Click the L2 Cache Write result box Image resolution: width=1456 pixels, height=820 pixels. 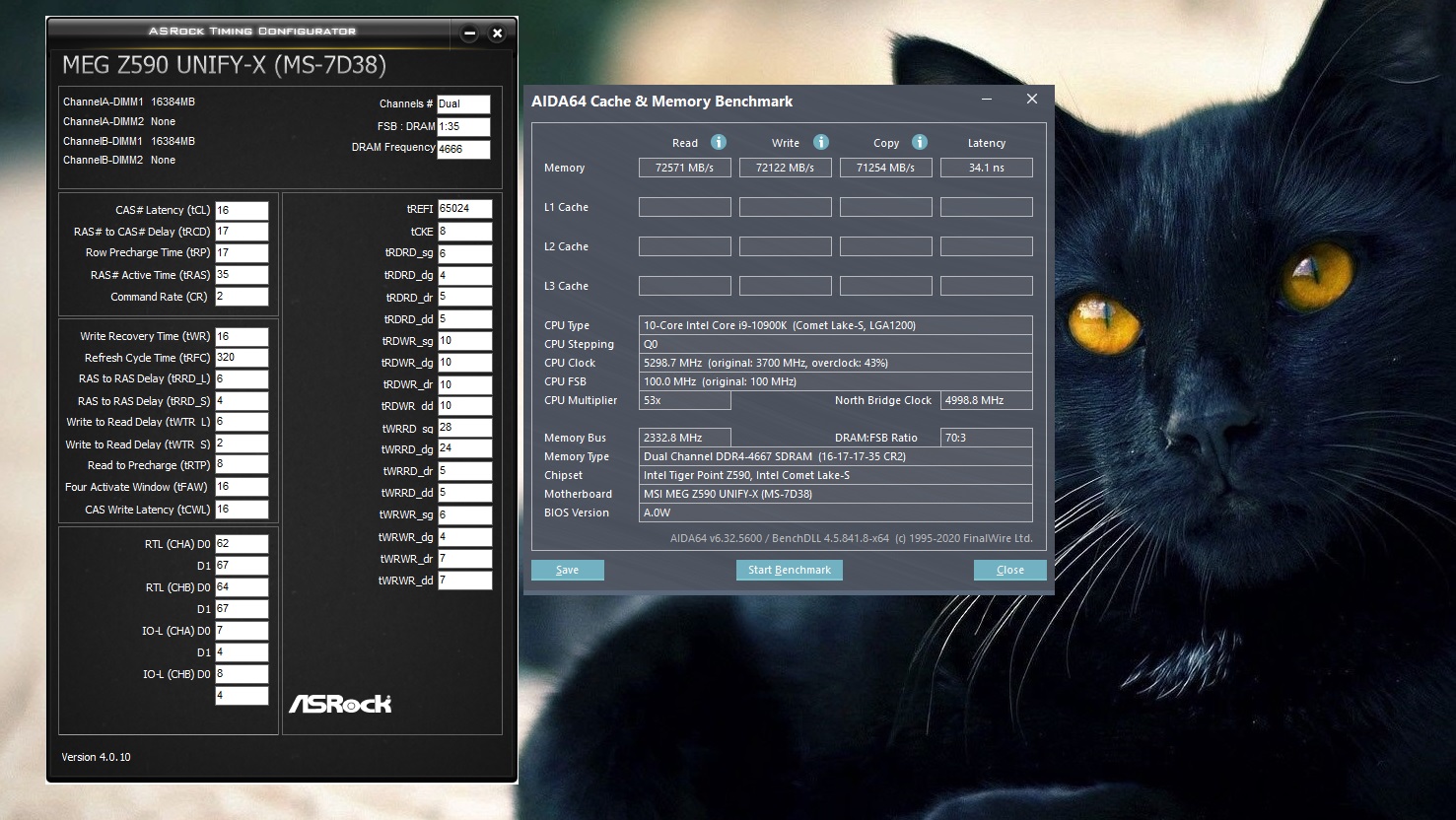click(x=786, y=246)
